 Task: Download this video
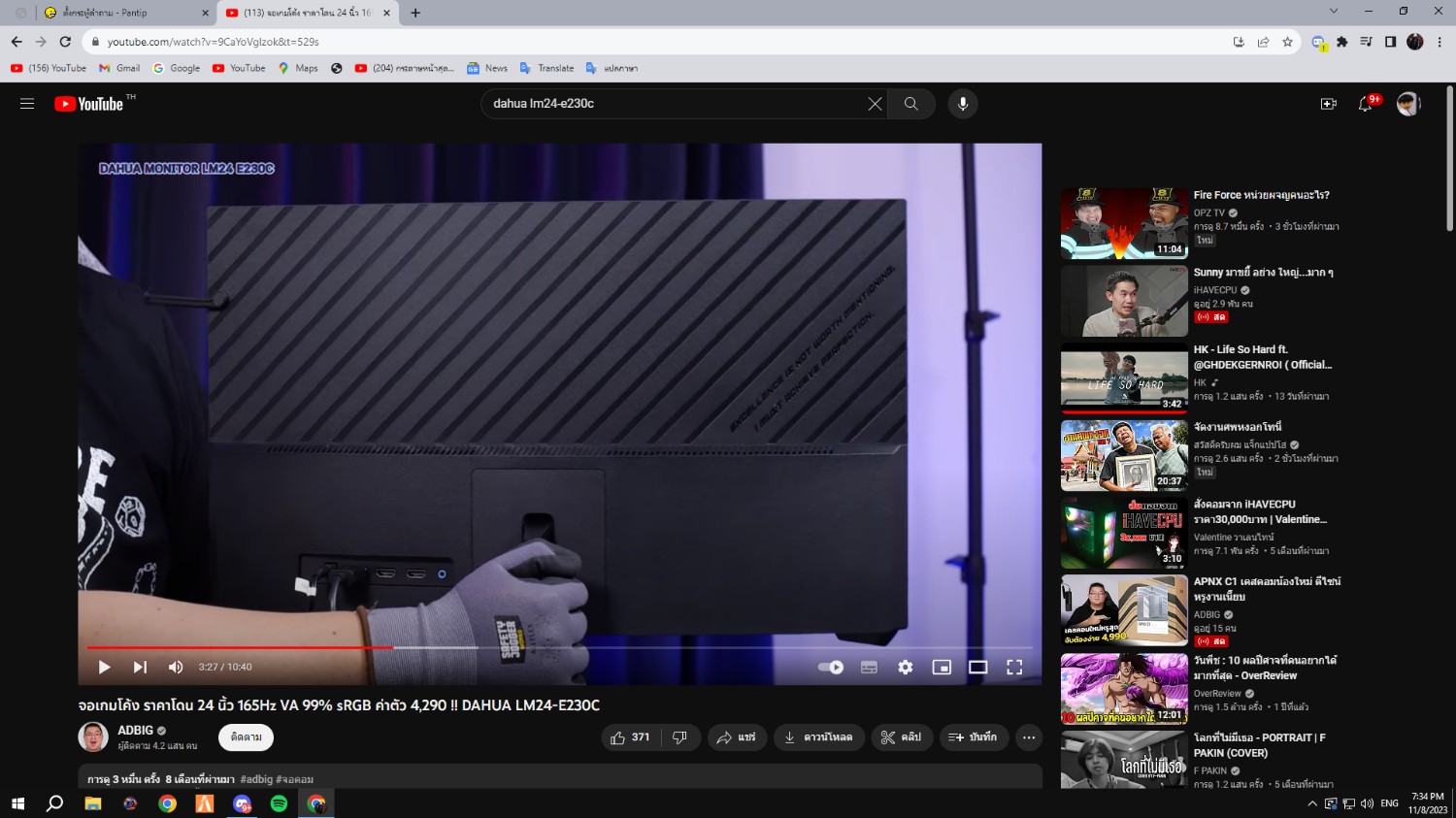pos(818,737)
